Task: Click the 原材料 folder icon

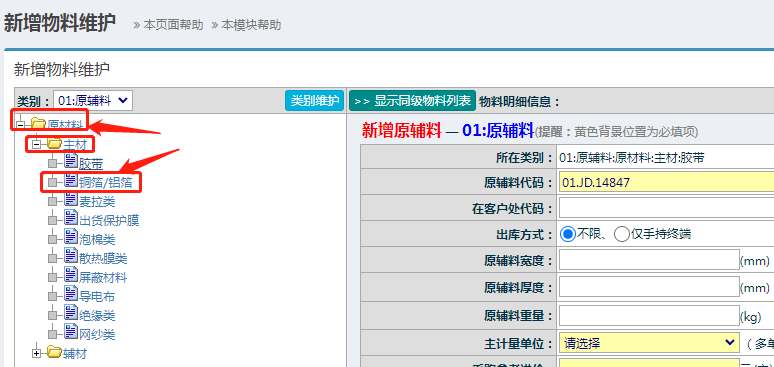Action: pos(39,123)
